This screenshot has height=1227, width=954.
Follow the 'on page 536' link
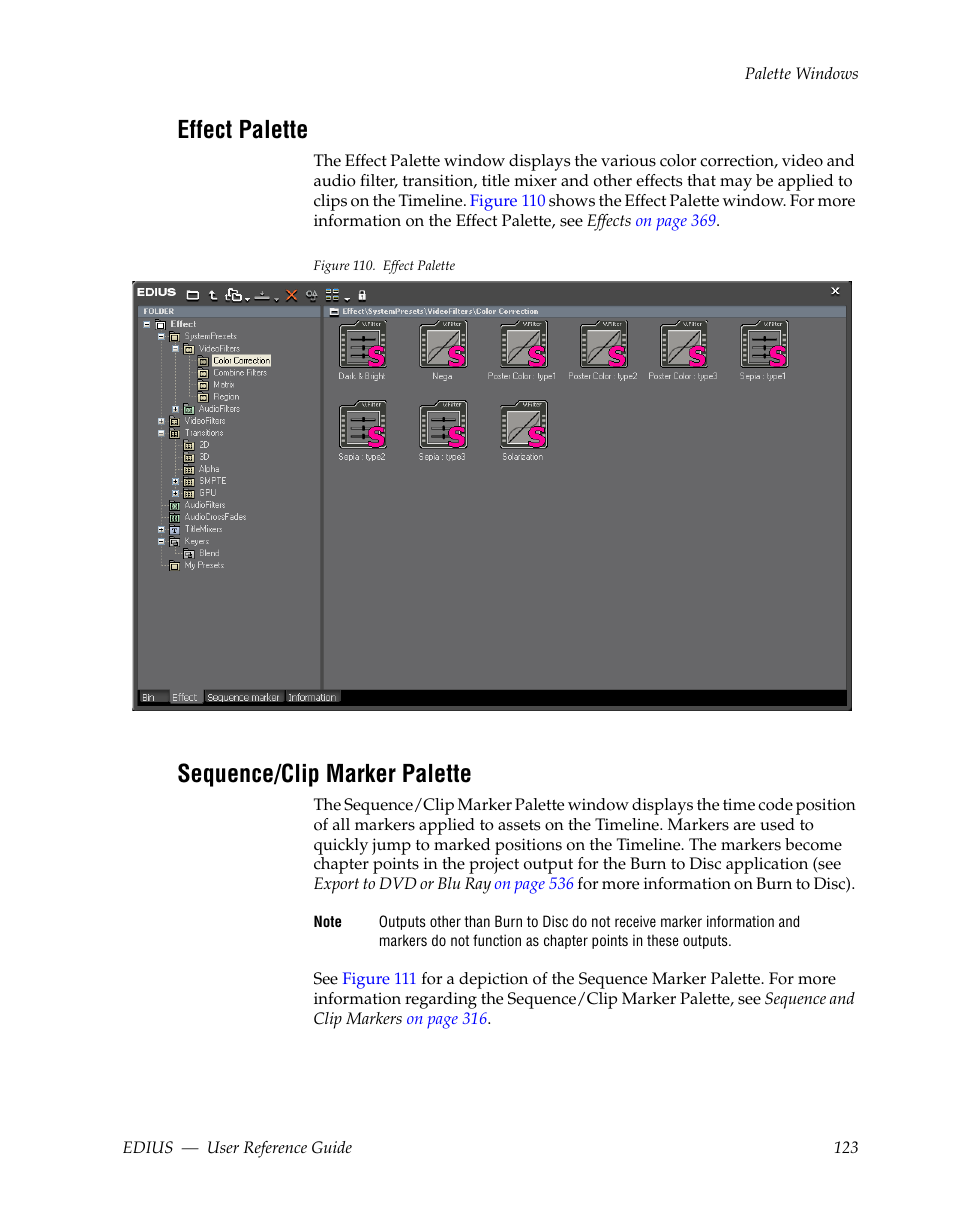534,884
